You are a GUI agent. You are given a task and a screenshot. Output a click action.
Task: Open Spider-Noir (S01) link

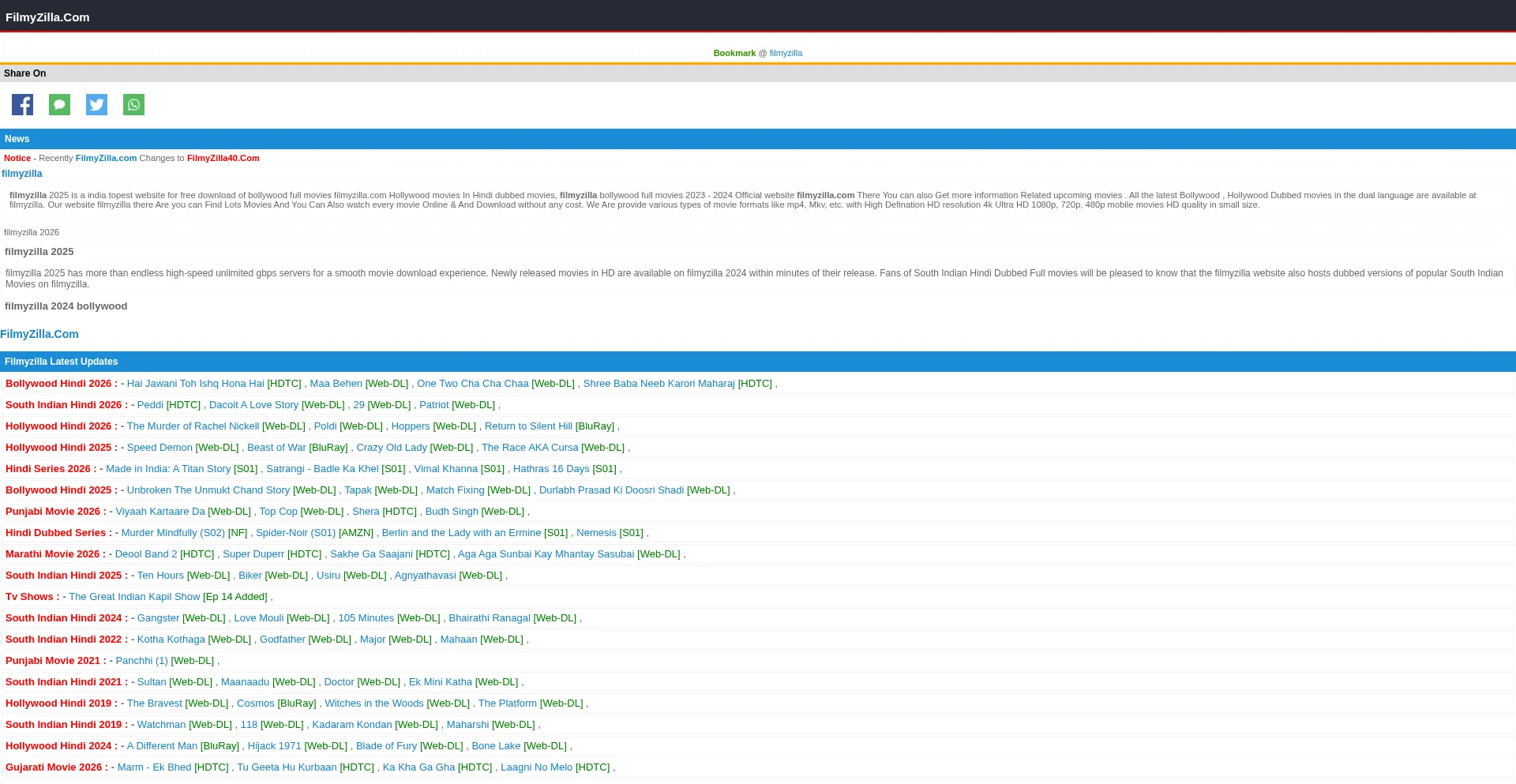295,533
